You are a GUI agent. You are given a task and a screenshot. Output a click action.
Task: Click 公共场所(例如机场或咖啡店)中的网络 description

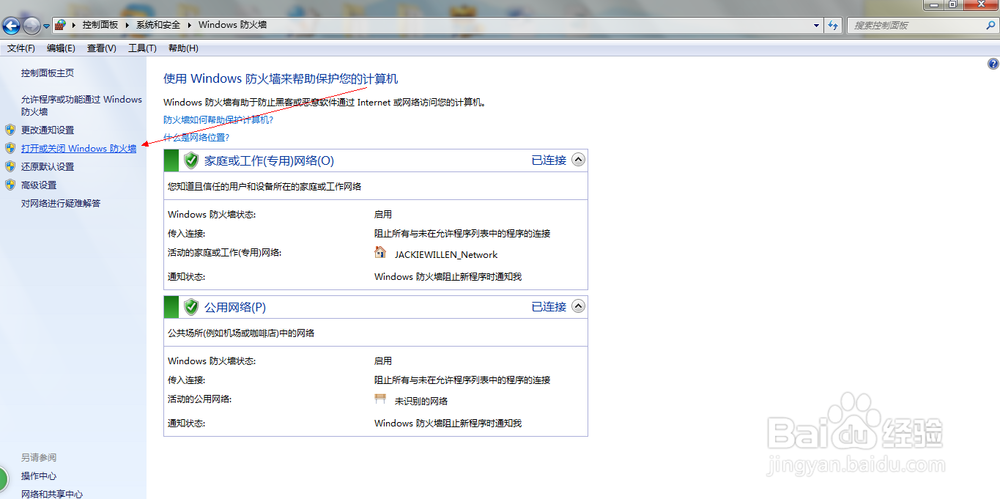click(241, 333)
